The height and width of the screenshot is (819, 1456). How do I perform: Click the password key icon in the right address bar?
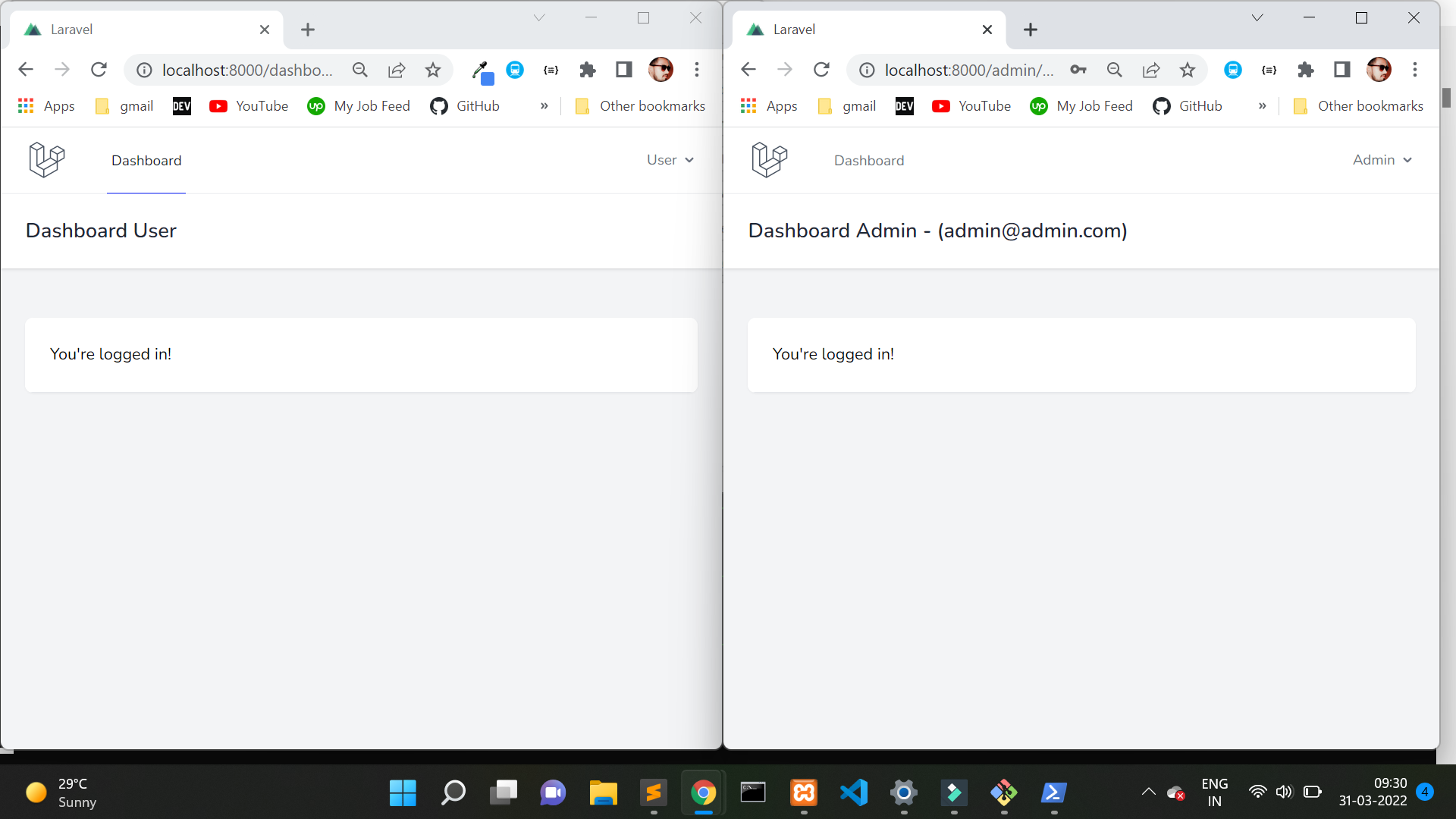click(x=1078, y=71)
